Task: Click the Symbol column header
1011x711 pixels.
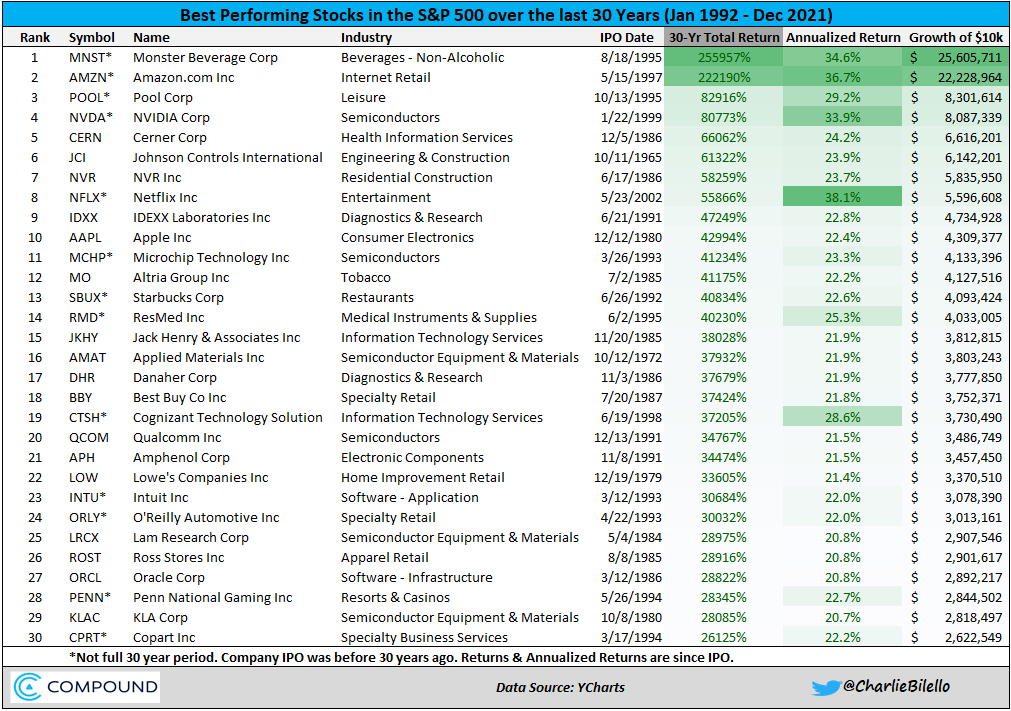Action: pyautogui.click(x=92, y=37)
